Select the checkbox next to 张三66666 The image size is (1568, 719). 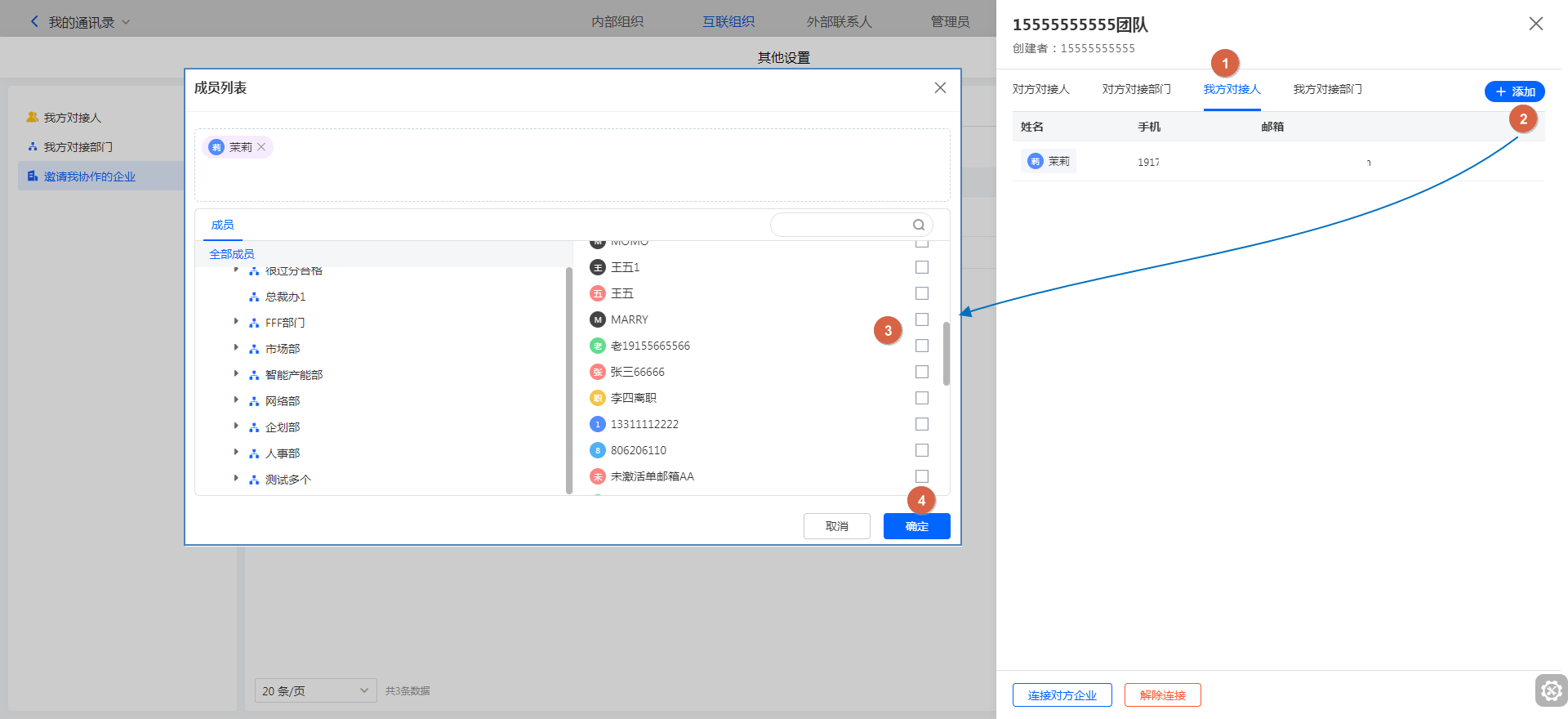(922, 372)
